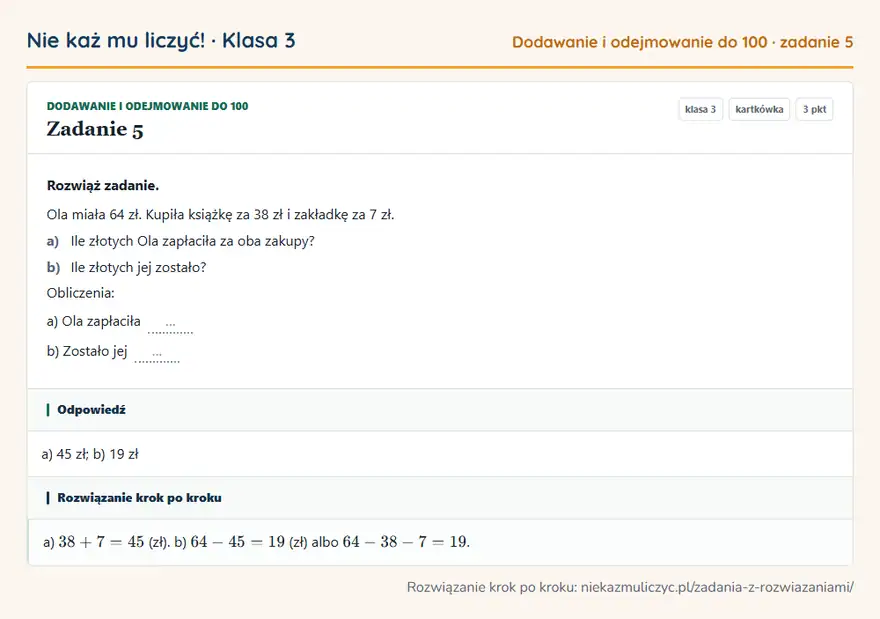Click the alternative equation '64 − 38 − 7 = 19'
880x619 pixels.
[405, 542]
